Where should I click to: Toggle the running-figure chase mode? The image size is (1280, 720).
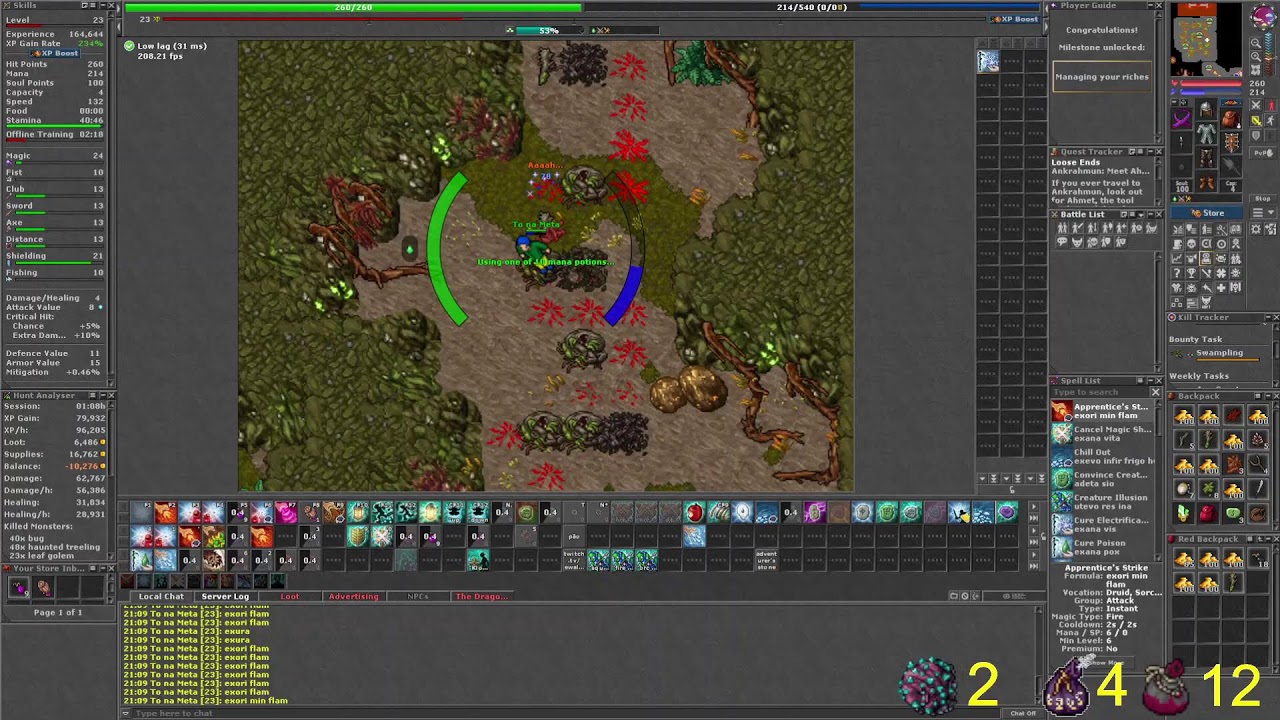pos(1271,120)
